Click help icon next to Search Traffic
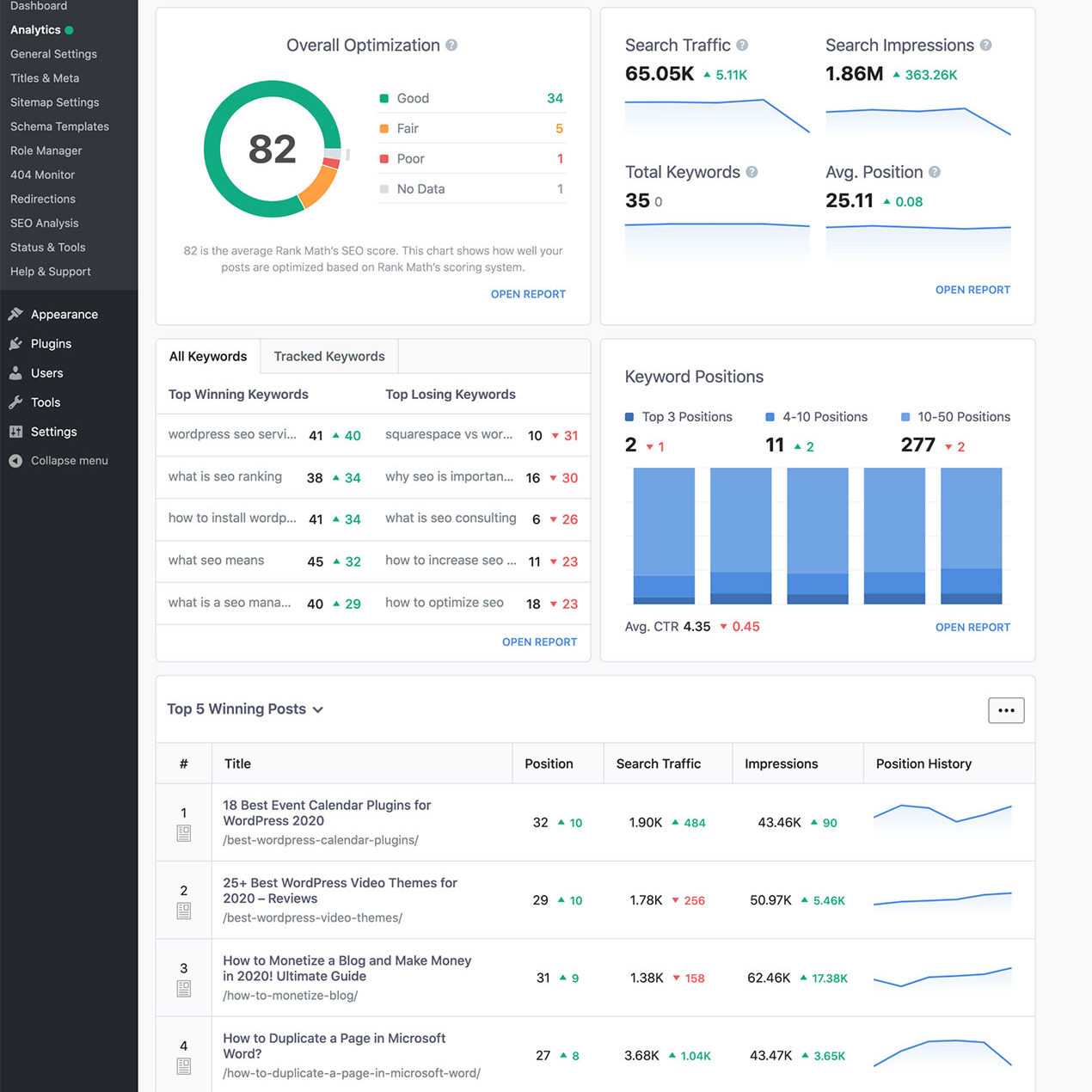The height and width of the screenshot is (1092, 1092). pyautogui.click(x=742, y=45)
